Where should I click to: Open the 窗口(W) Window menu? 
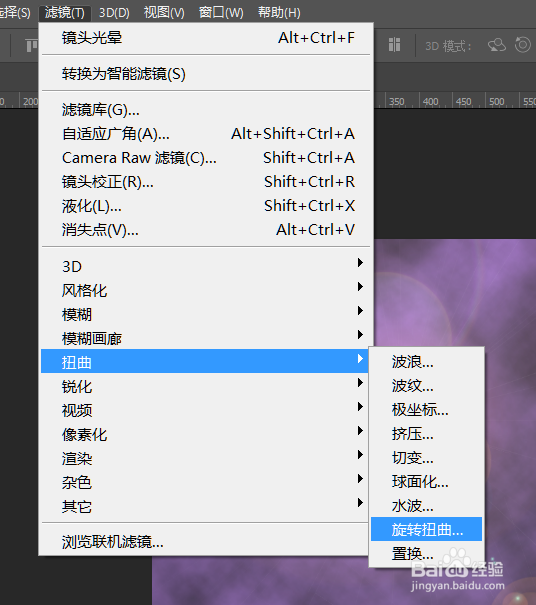pyautogui.click(x=221, y=13)
